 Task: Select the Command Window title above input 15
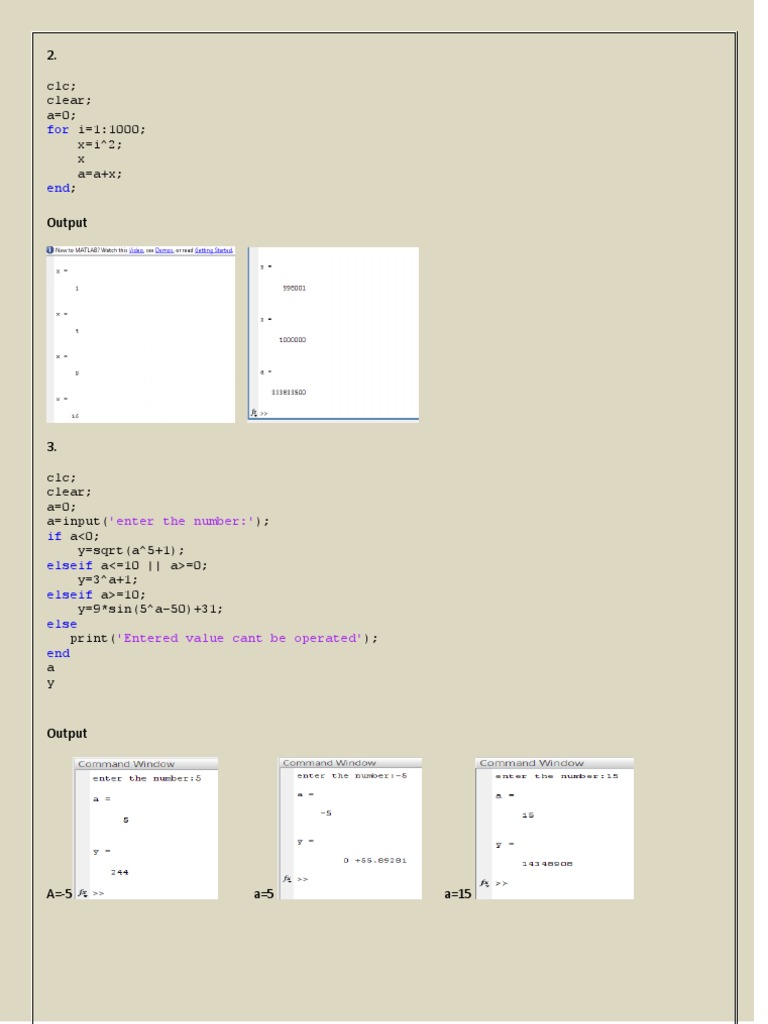[529, 763]
